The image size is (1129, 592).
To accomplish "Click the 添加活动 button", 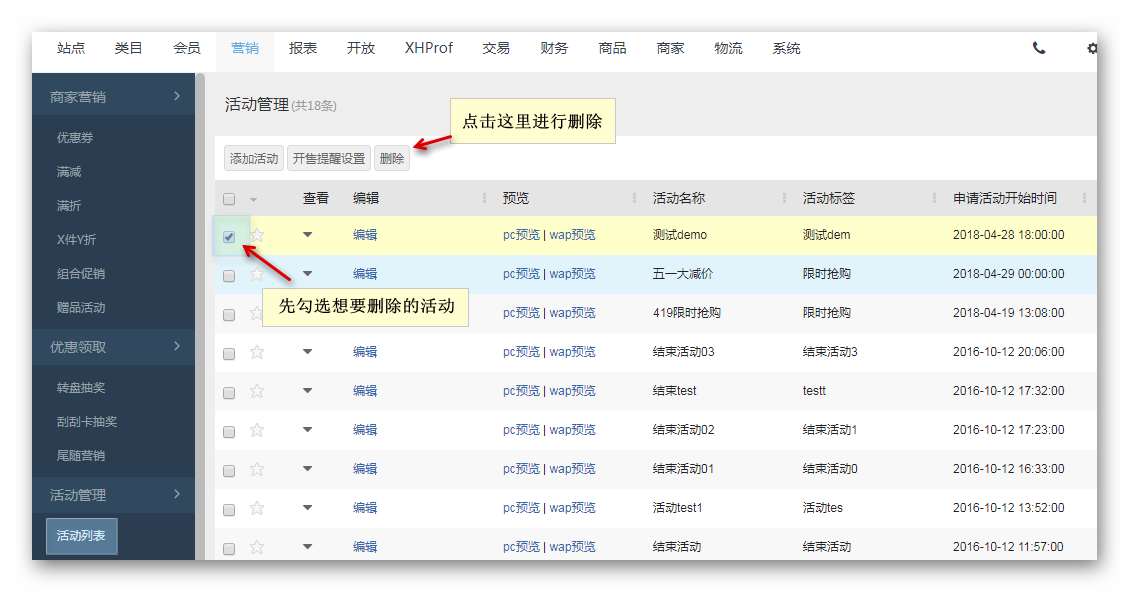I will pyautogui.click(x=253, y=158).
